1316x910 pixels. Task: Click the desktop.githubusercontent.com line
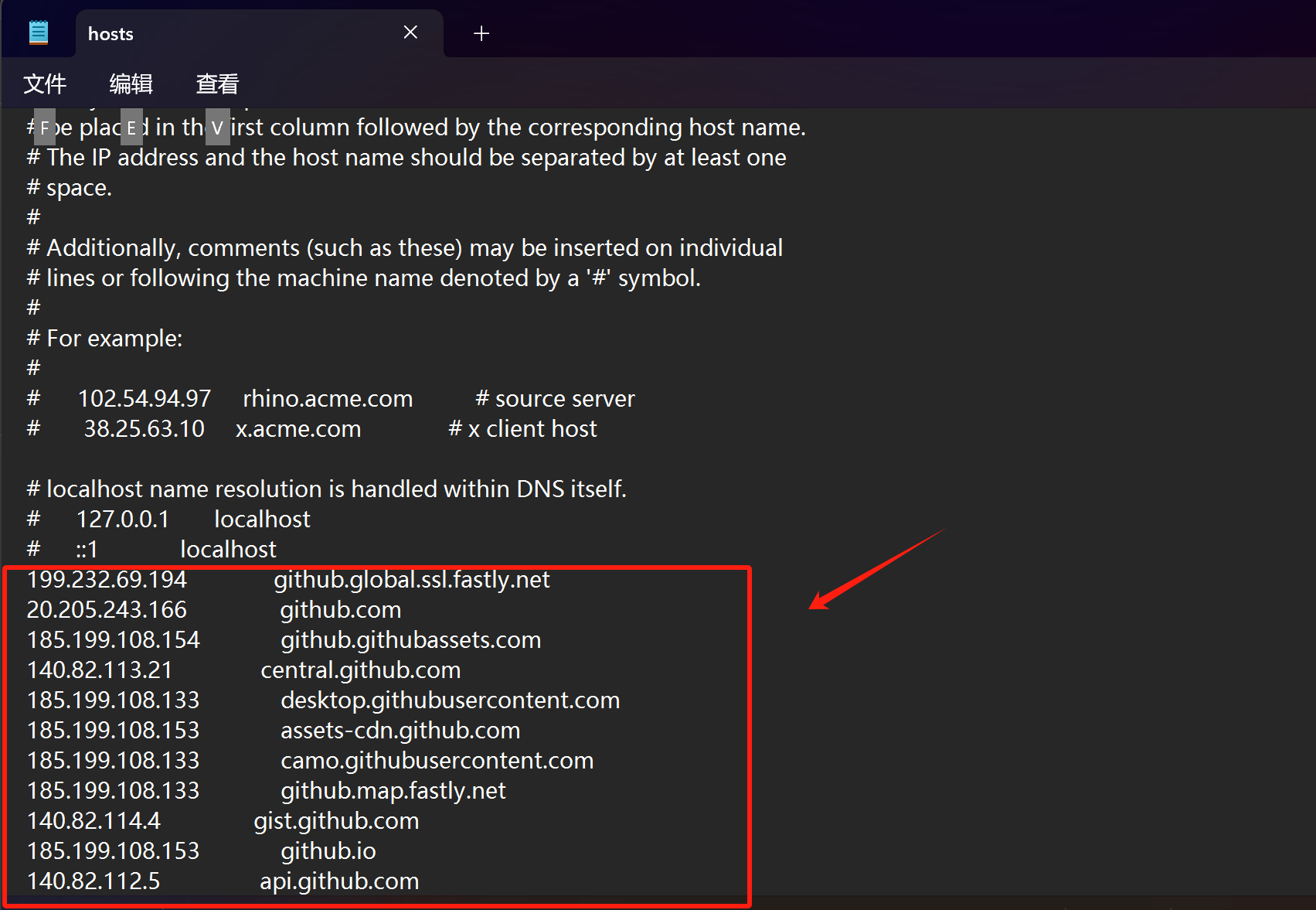point(451,700)
